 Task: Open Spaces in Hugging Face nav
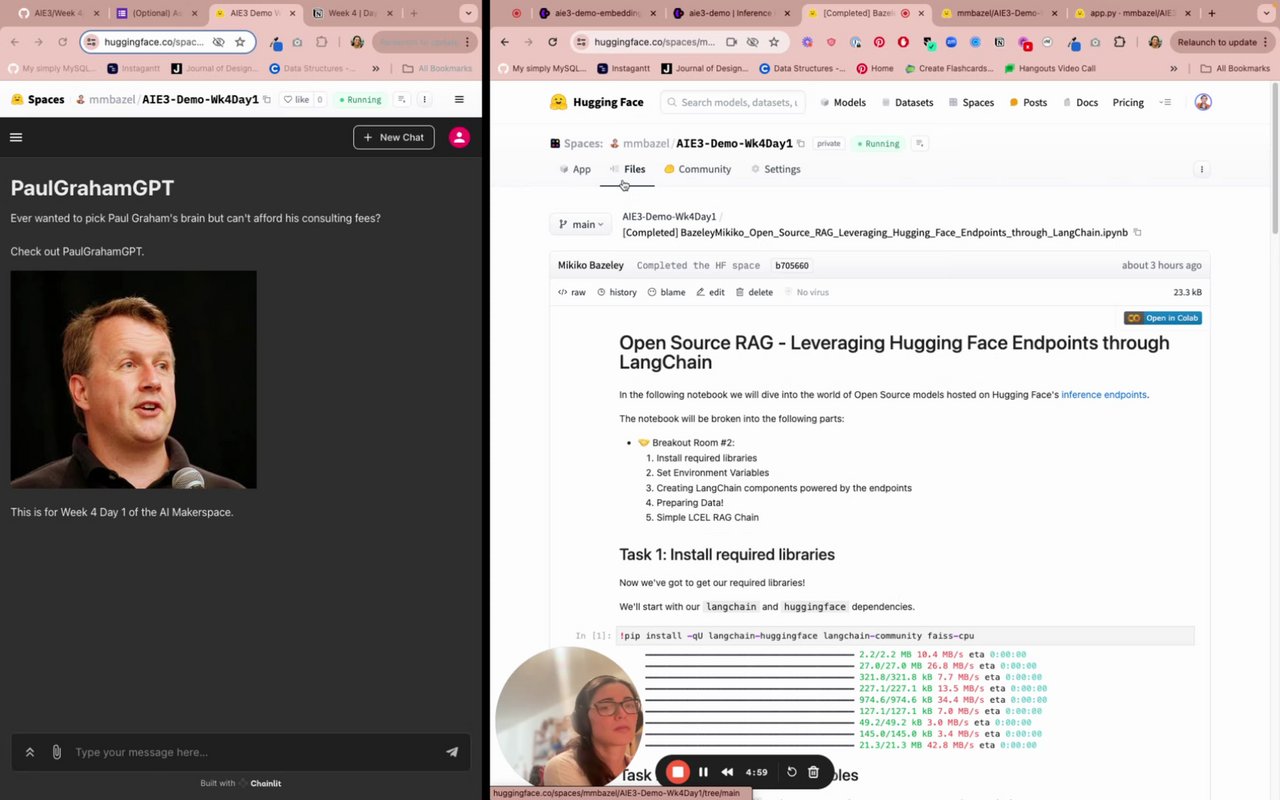coord(970,102)
